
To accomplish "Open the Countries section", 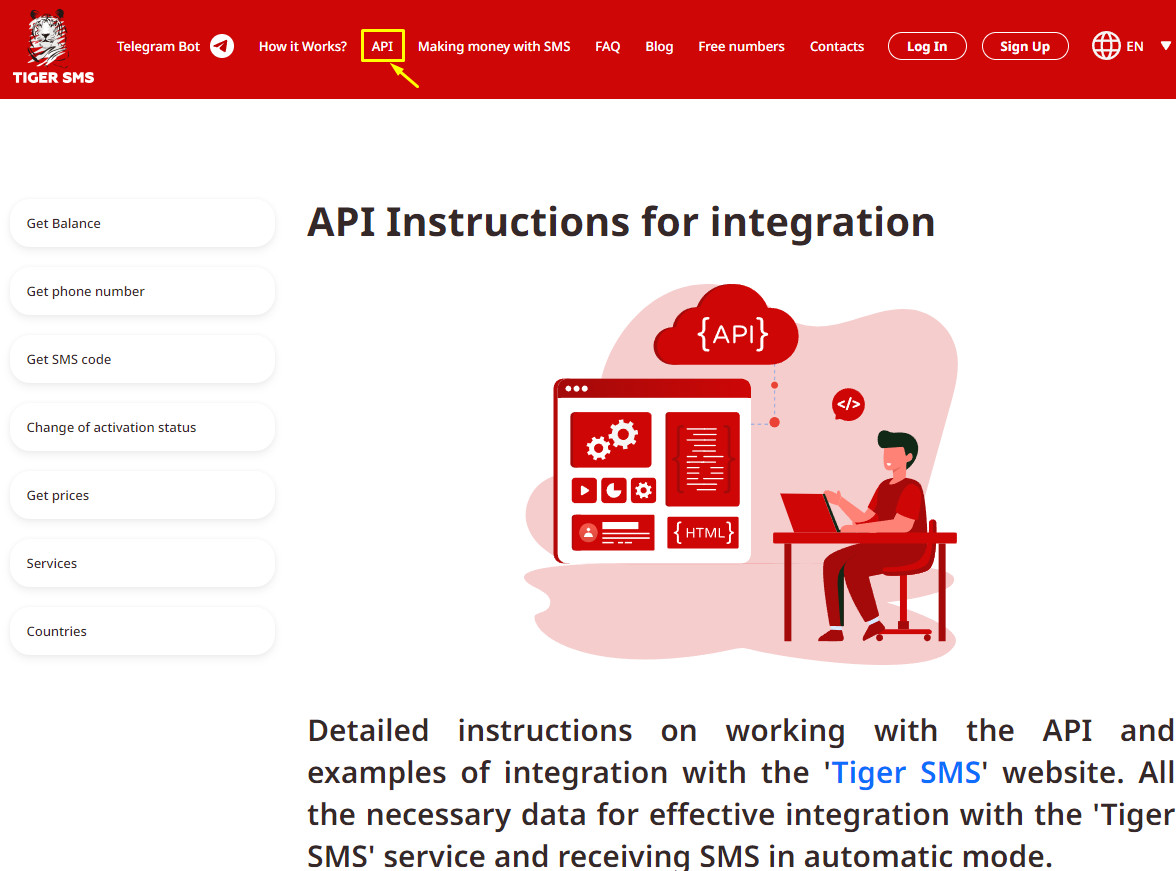I will pyautogui.click(x=142, y=632).
